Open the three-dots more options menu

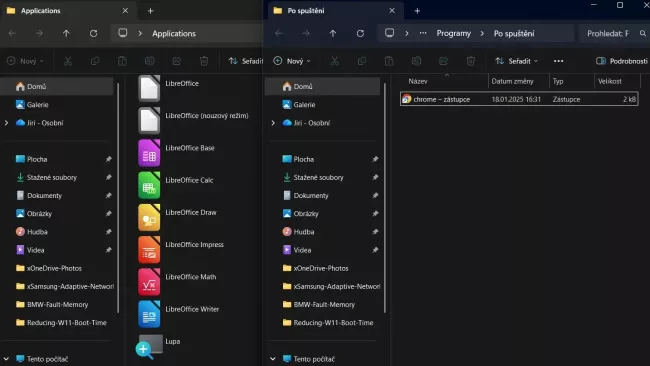tap(558, 61)
